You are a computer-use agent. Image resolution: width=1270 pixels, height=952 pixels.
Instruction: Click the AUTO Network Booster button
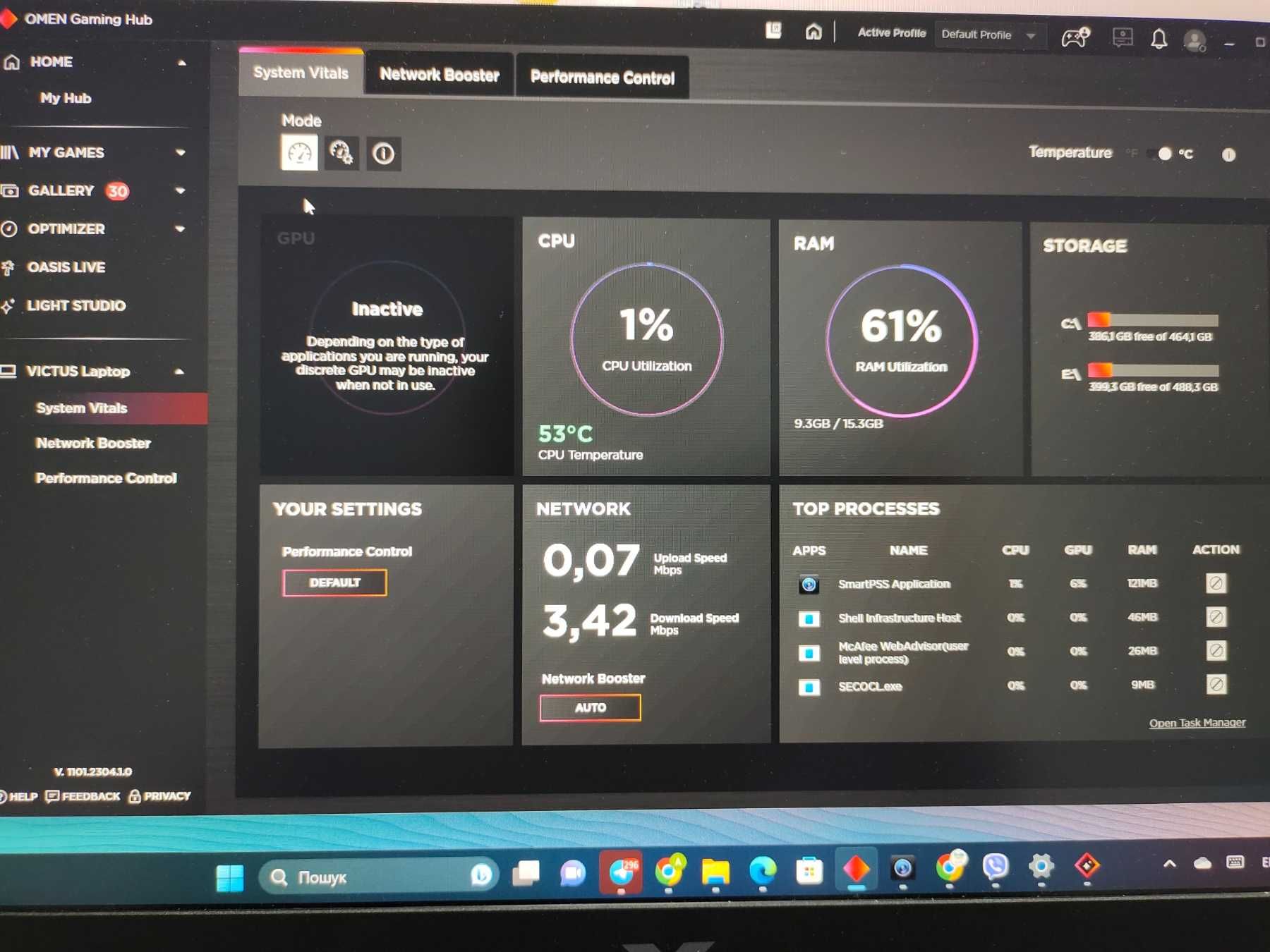(591, 707)
